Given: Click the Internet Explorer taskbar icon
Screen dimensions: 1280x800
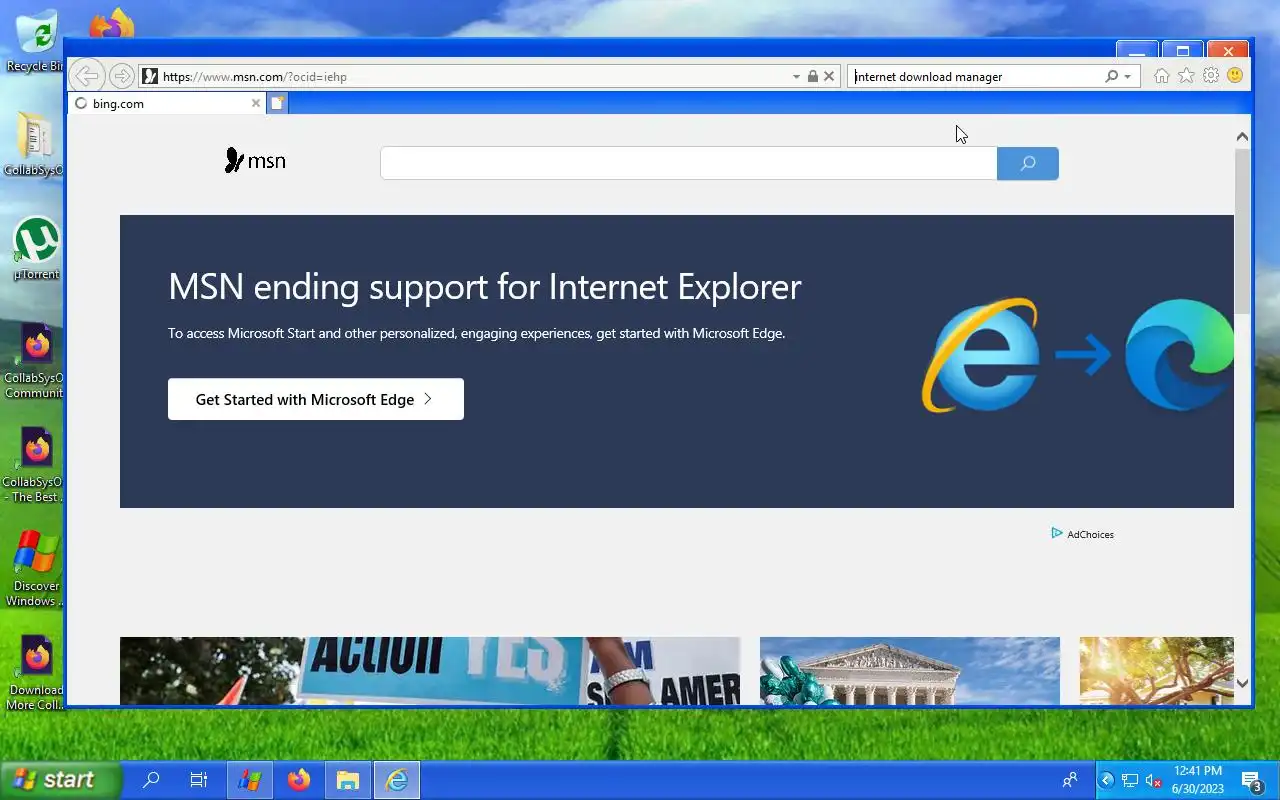Looking at the screenshot, I should coord(397,780).
